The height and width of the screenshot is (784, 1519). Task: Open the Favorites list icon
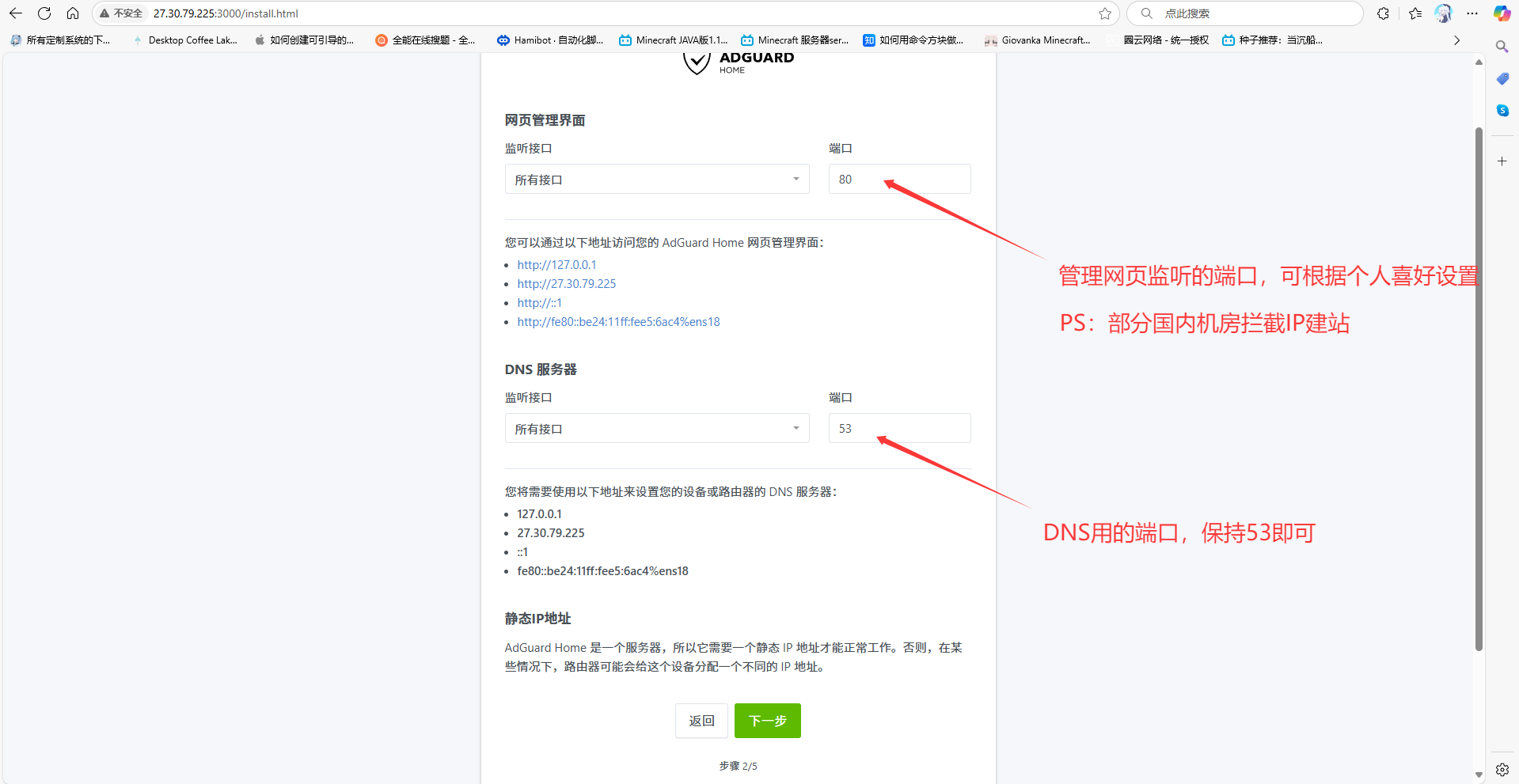pos(1415,13)
